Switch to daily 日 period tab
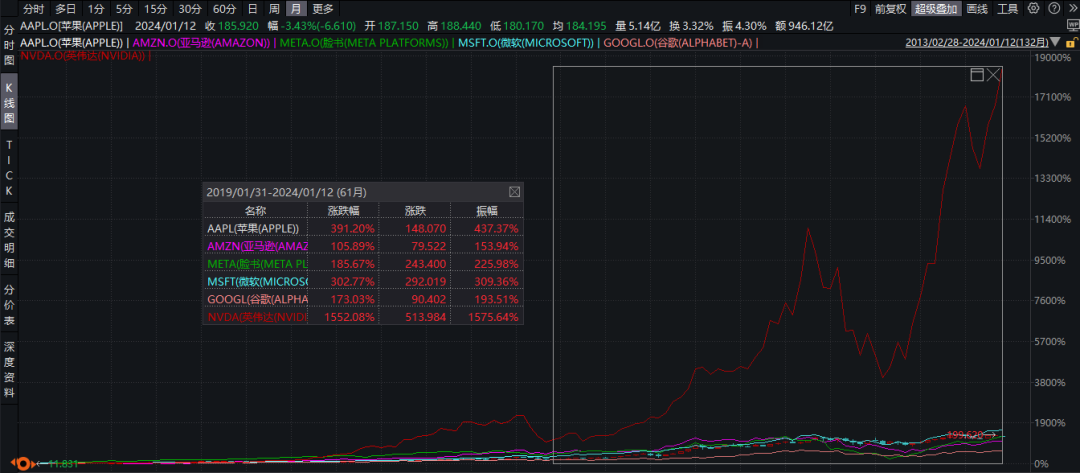1080x473 pixels. [x=253, y=9]
